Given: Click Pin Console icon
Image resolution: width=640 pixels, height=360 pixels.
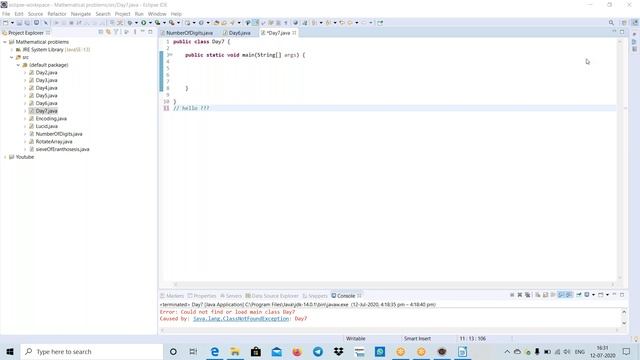Looking at the screenshot, I should 579,295.
